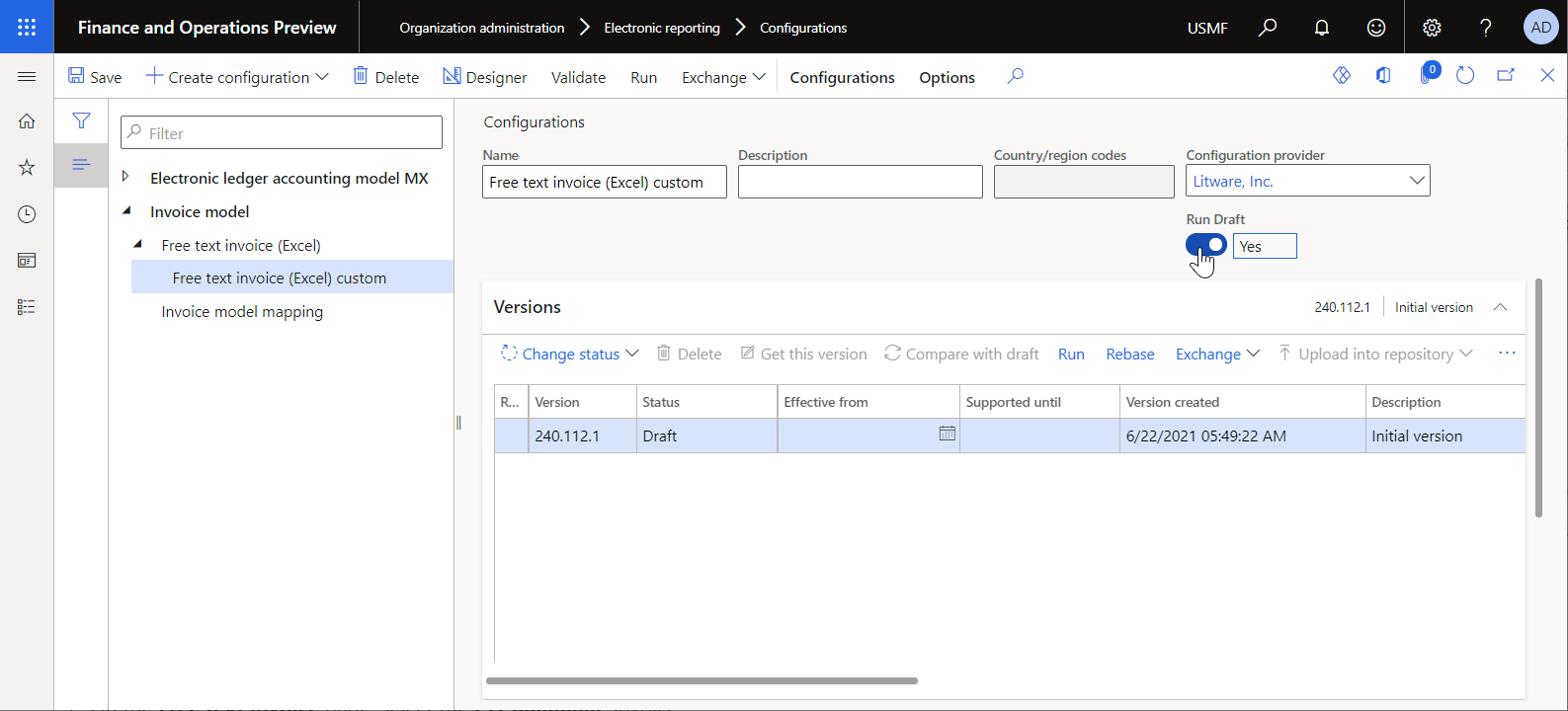Click USMF company selector
1568x711 pixels.
1207,28
